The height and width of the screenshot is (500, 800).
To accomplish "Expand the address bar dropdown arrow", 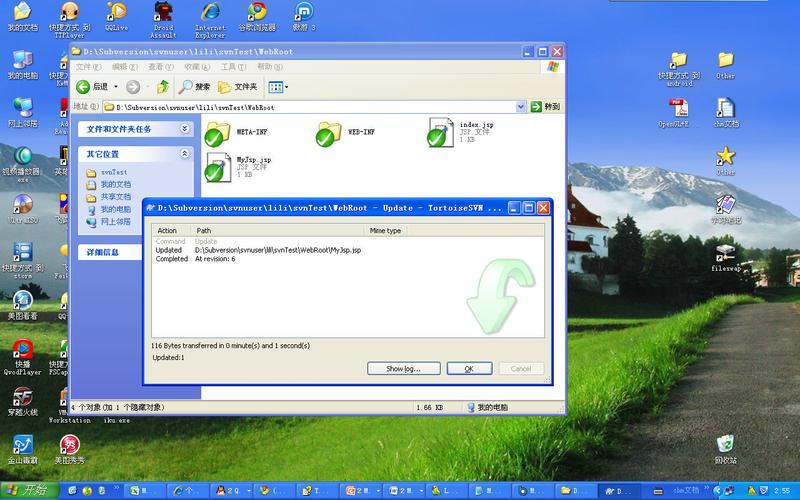I will pyautogui.click(x=521, y=106).
